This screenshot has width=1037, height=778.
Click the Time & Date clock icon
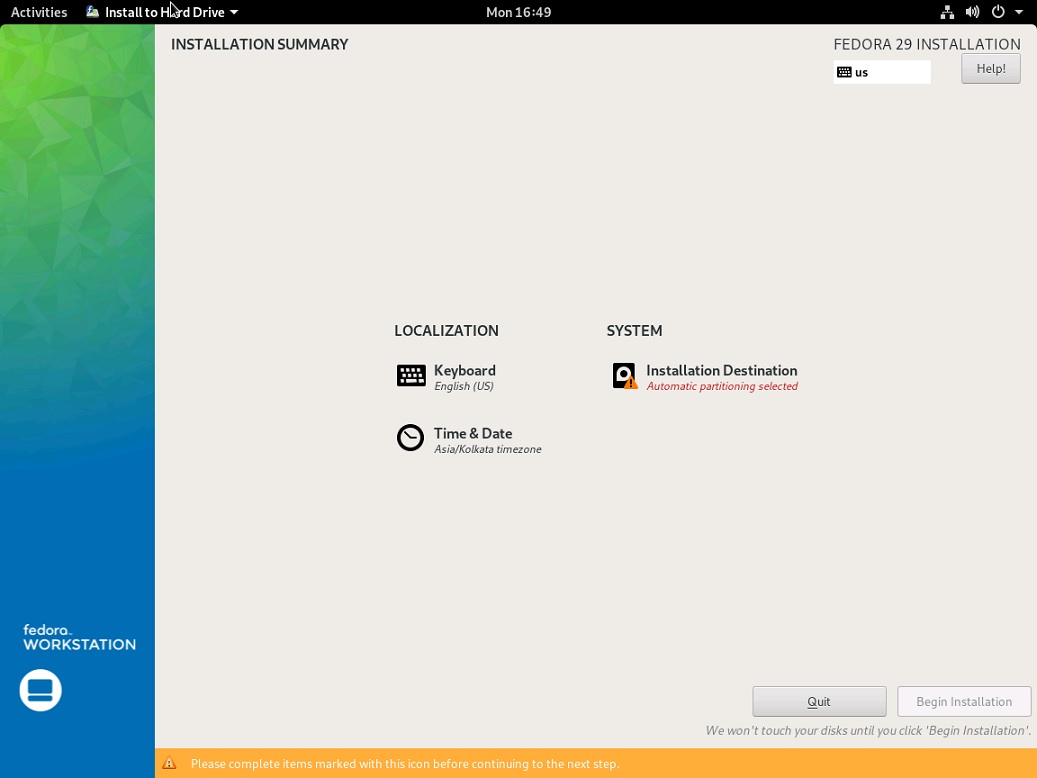410,438
